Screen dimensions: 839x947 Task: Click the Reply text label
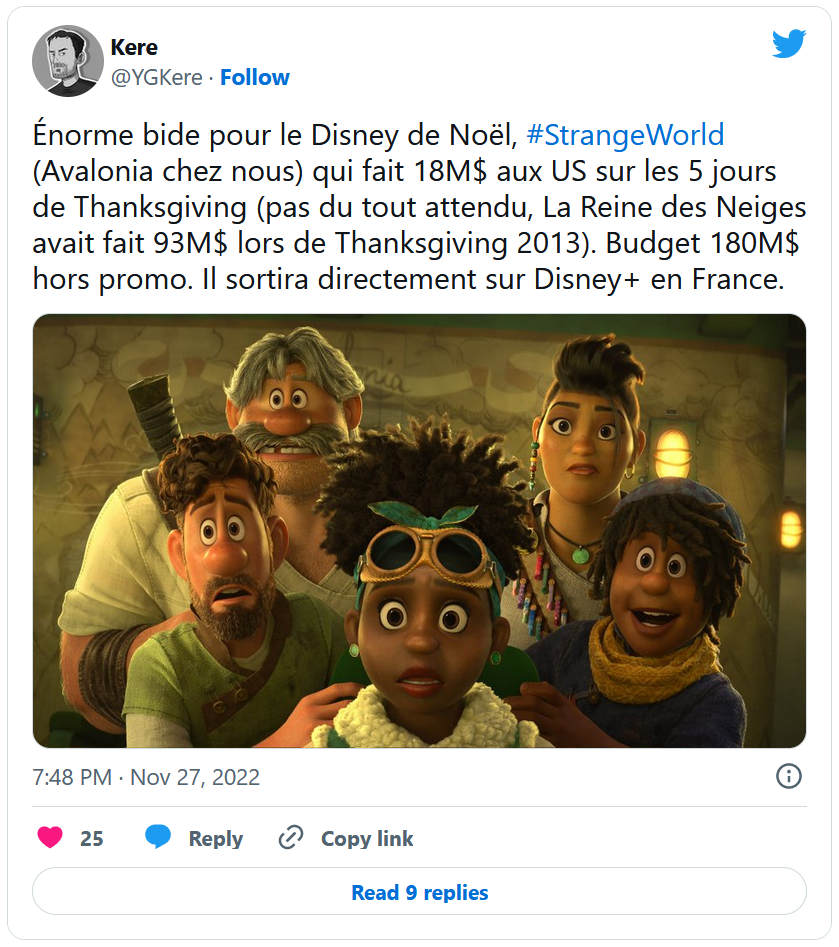tap(216, 838)
